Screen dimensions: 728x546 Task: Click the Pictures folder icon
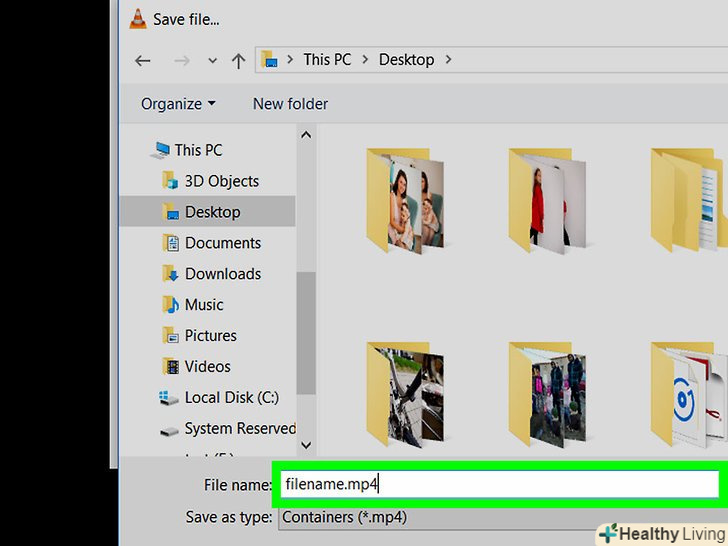pyautogui.click(x=170, y=335)
